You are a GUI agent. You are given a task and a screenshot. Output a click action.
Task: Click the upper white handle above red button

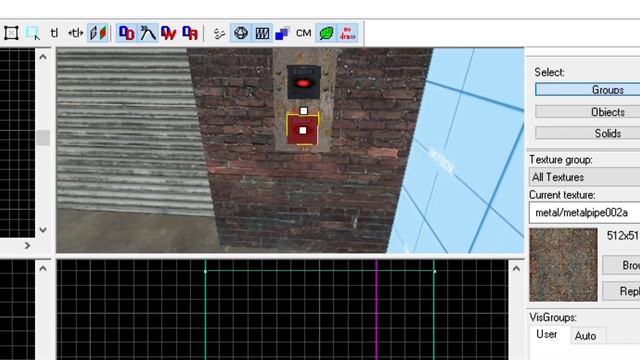[303, 111]
